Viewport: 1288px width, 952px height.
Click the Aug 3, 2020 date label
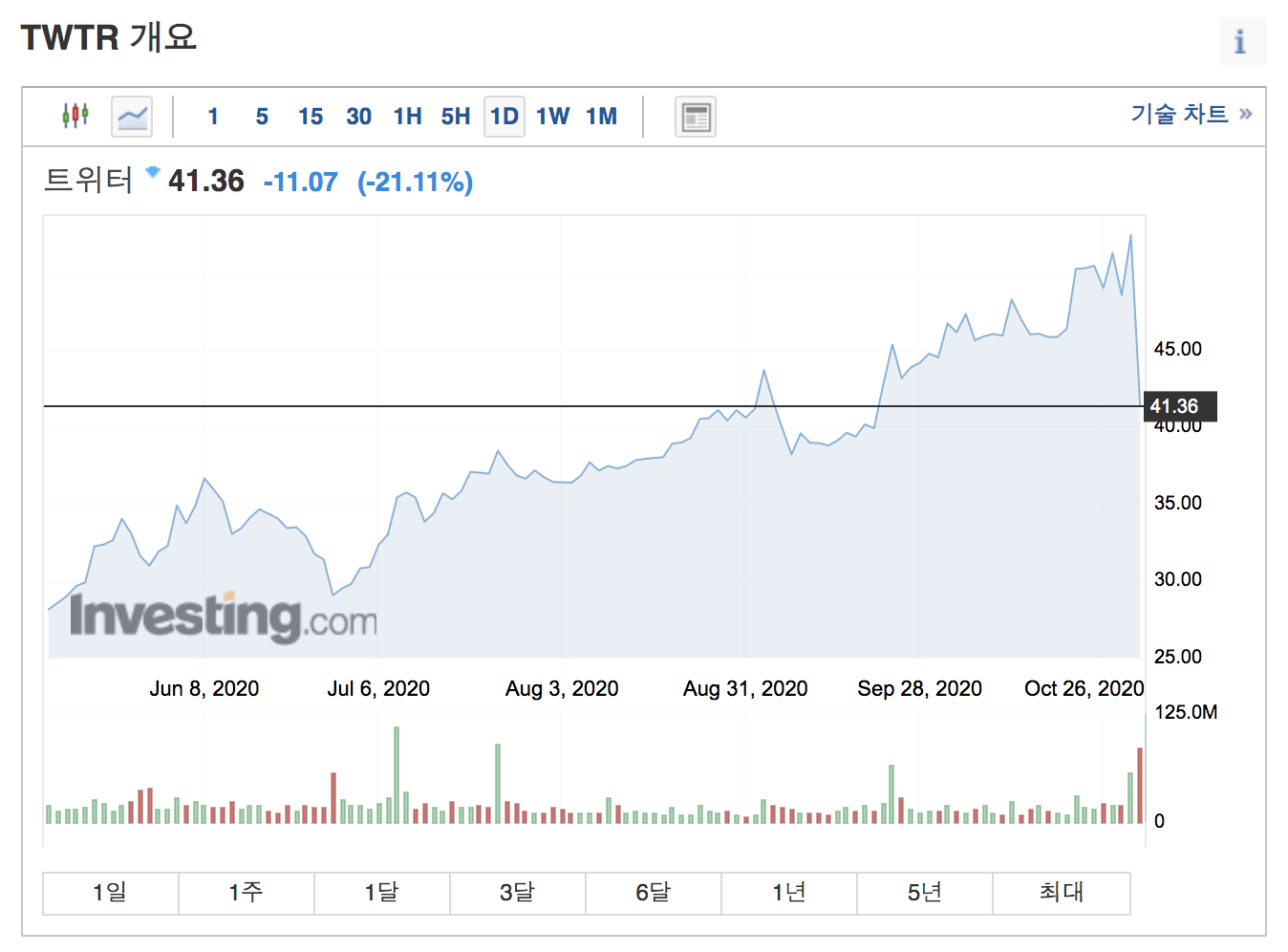(x=562, y=688)
